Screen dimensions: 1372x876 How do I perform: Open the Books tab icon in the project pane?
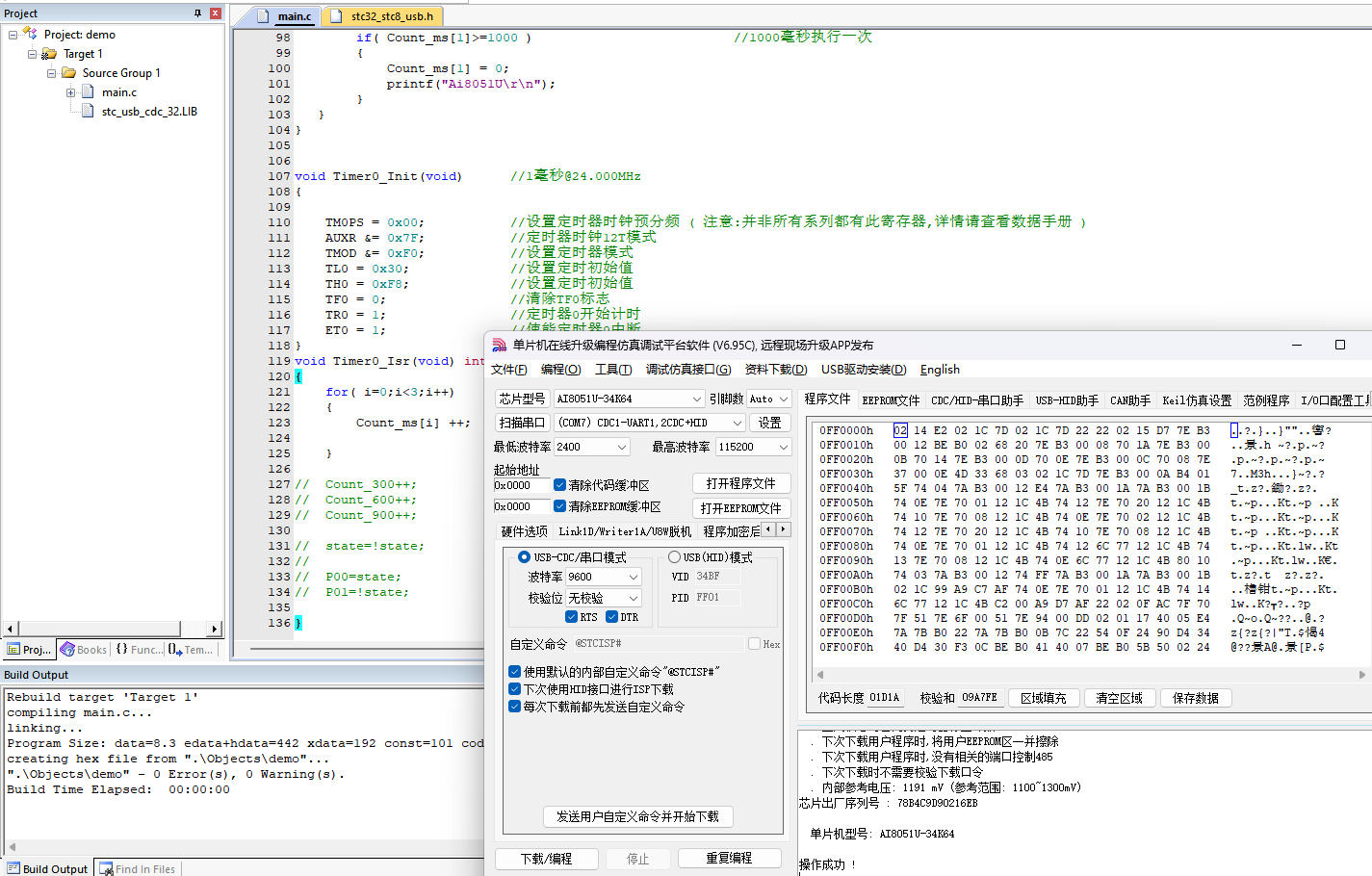67,650
